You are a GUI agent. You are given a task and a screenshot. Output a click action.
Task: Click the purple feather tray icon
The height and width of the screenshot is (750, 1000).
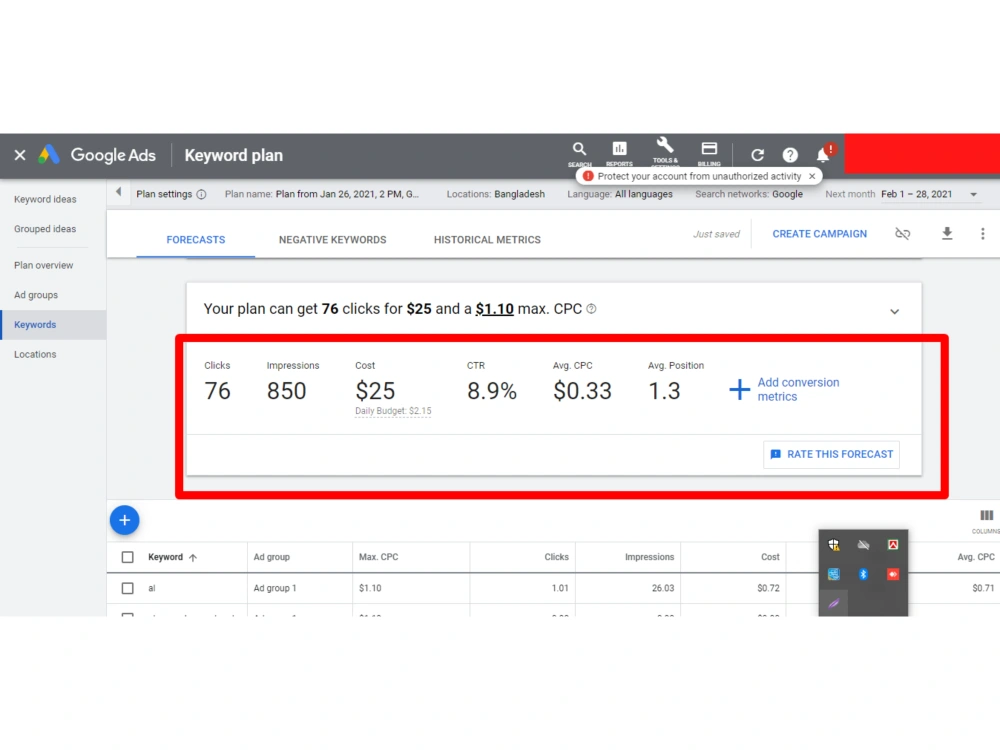834,603
